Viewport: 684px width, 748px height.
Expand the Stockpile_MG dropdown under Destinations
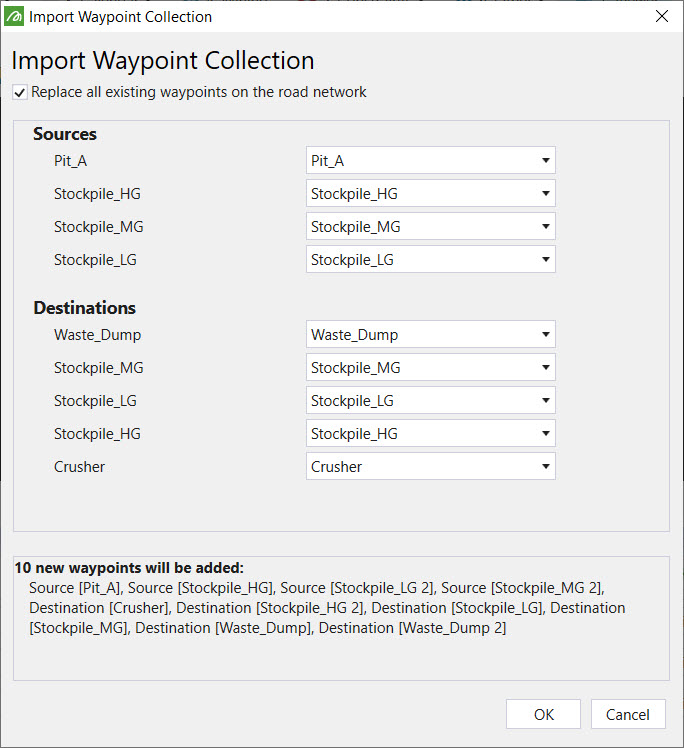pos(430,368)
